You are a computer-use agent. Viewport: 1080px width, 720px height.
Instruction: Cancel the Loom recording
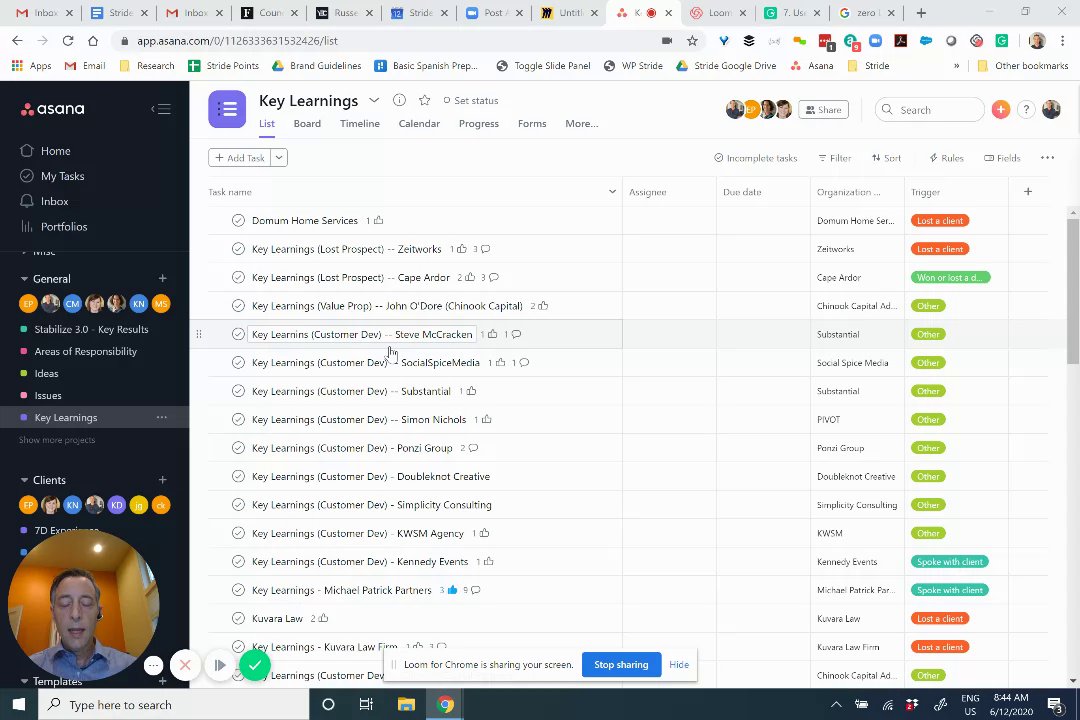185,665
